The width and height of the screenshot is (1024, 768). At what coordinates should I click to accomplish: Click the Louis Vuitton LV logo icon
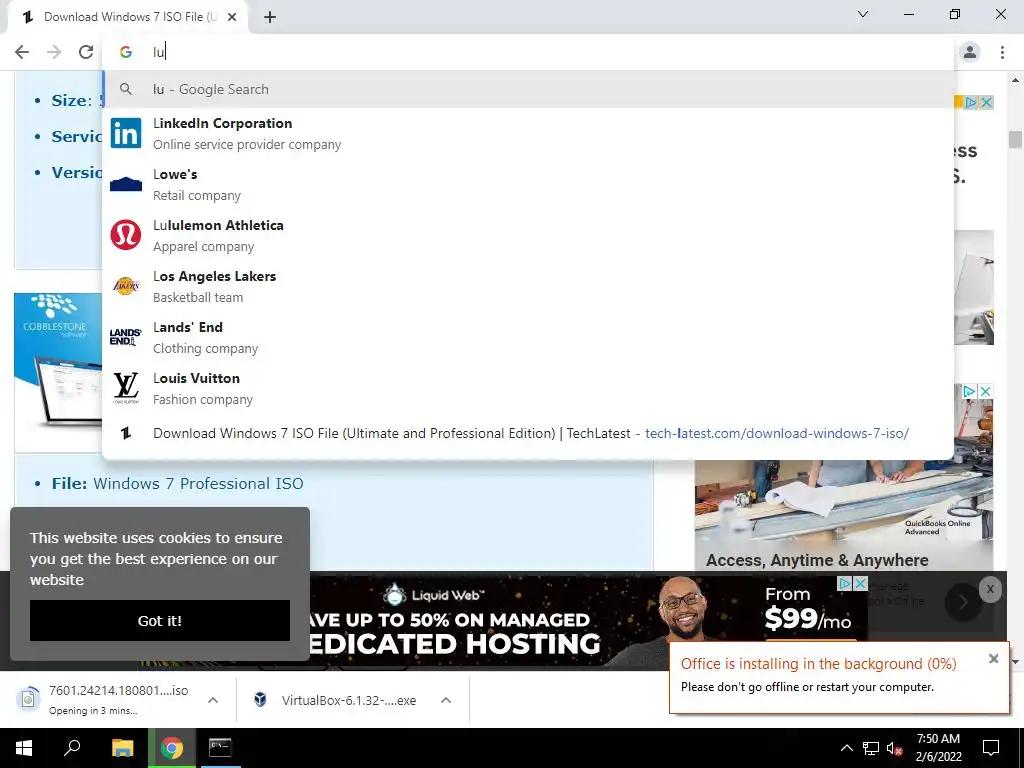126,388
